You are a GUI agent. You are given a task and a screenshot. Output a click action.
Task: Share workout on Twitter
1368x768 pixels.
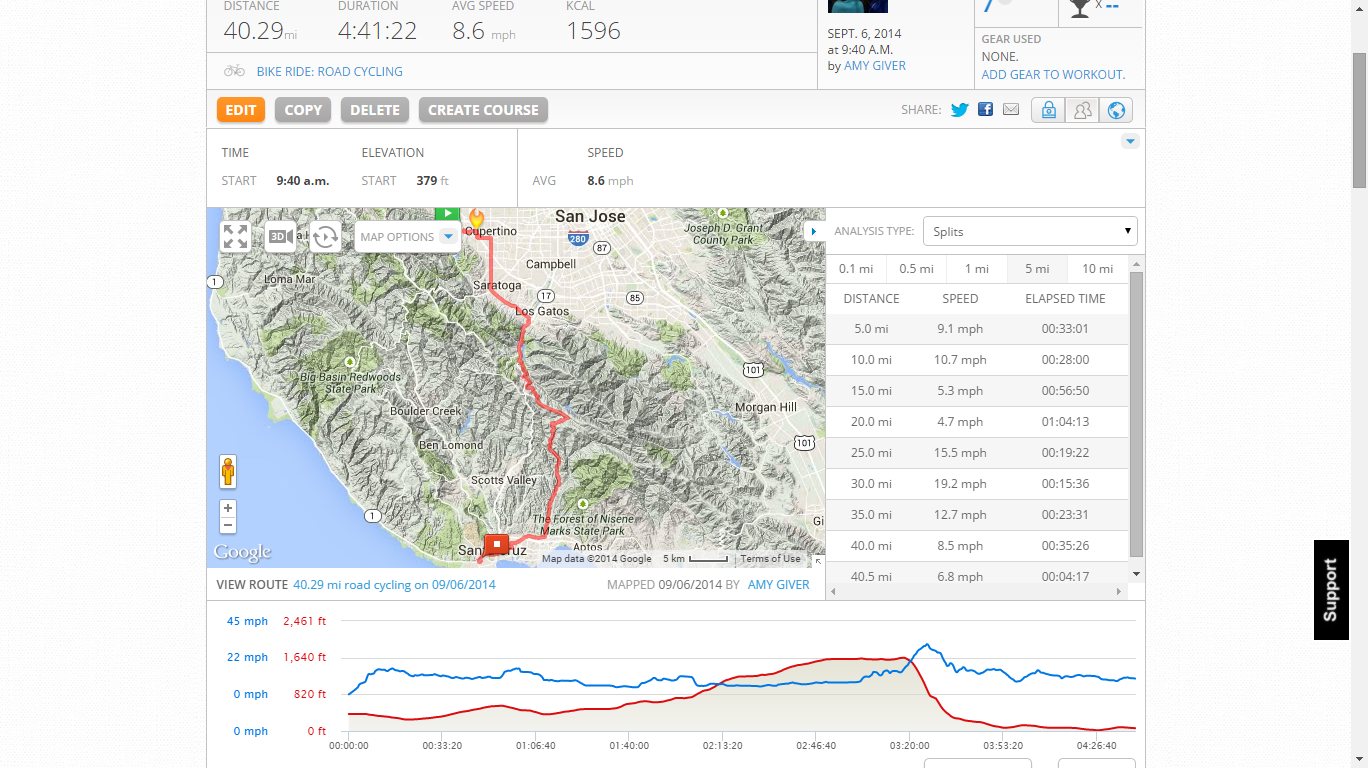960,110
